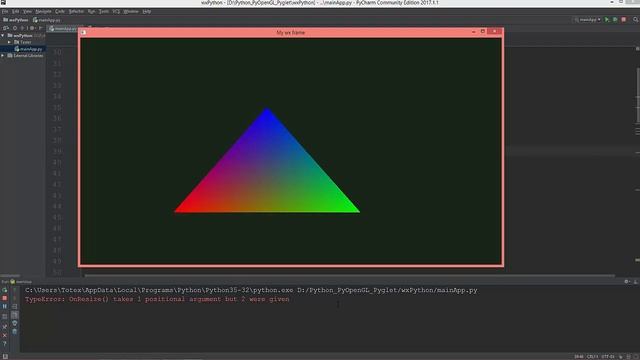The height and width of the screenshot is (360, 640).
Task: Collapse the wxPython project root folder
Action: pyautogui.click(x=3, y=36)
